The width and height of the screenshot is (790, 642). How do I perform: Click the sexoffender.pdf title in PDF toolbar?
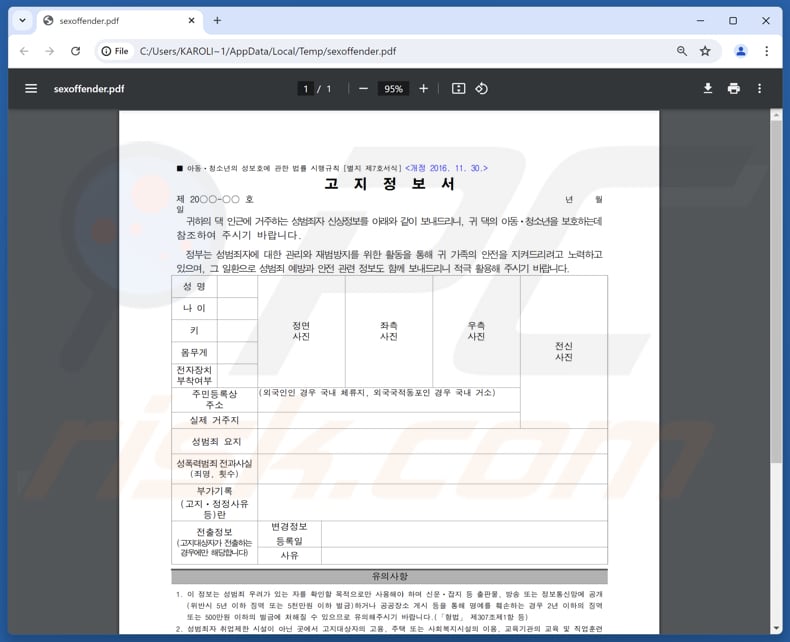pyautogui.click(x=89, y=89)
